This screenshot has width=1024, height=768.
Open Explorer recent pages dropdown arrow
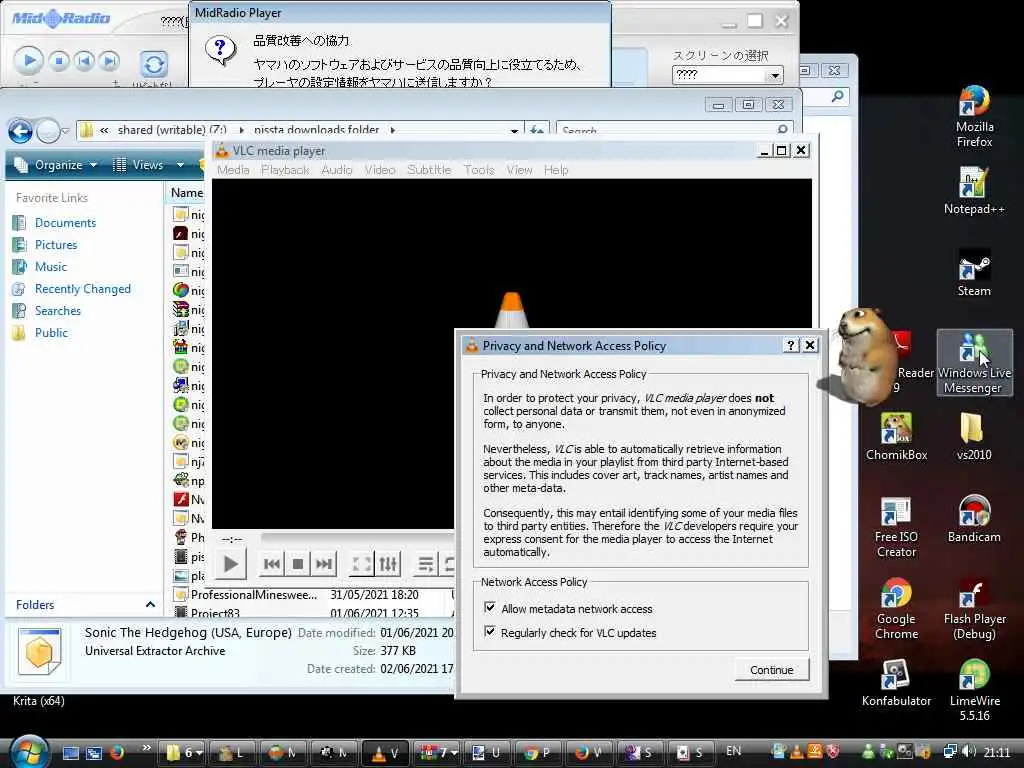(65, 131)
